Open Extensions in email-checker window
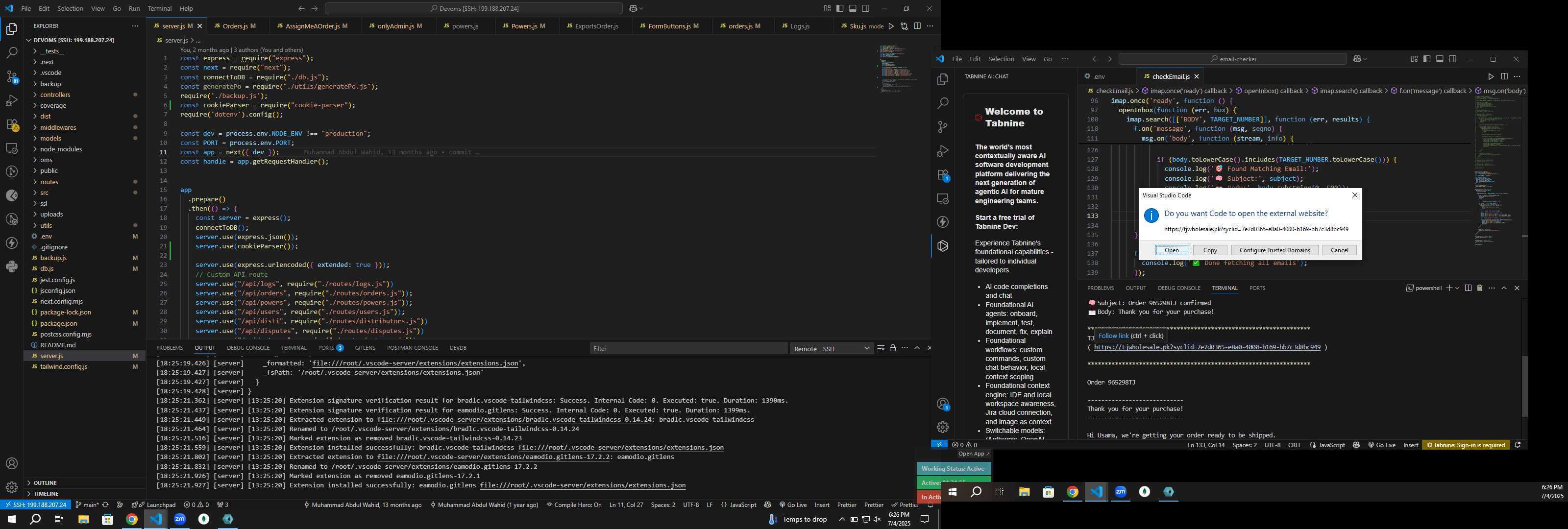Screen dimensions: 1568x529 (943, 175)
